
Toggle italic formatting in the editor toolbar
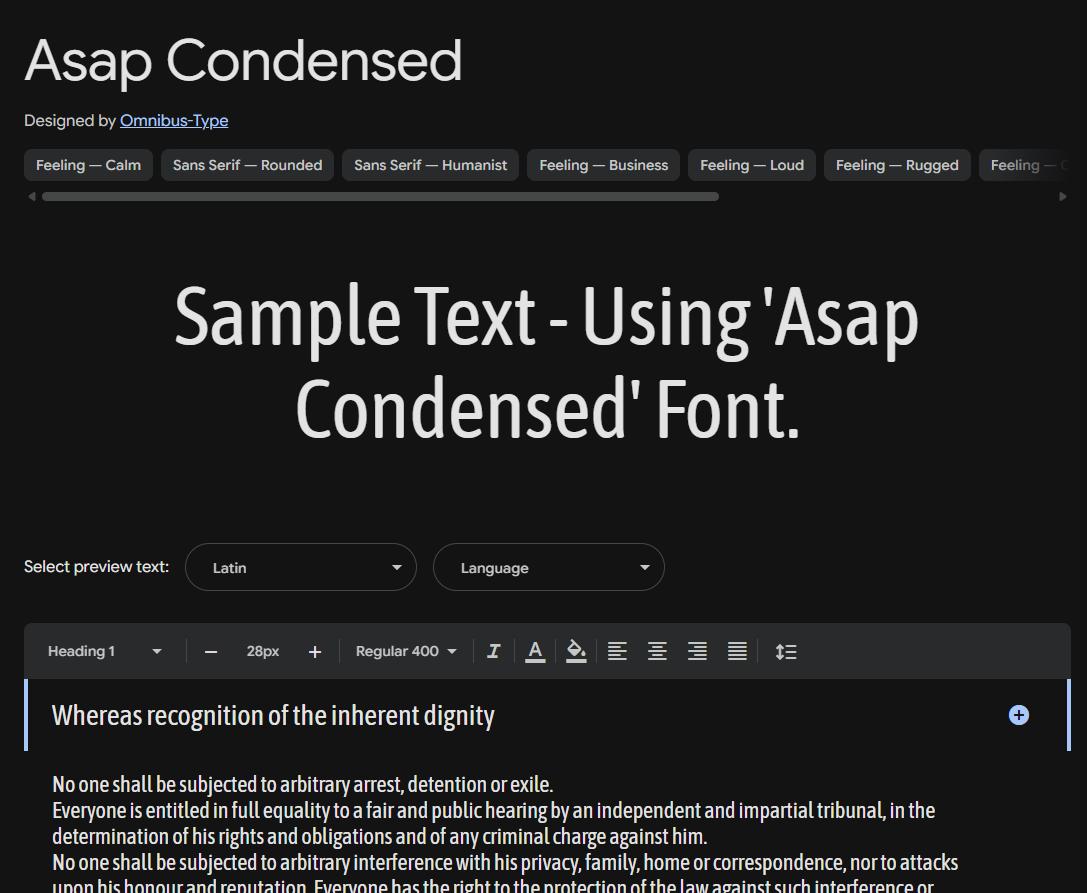pos(494,651)
